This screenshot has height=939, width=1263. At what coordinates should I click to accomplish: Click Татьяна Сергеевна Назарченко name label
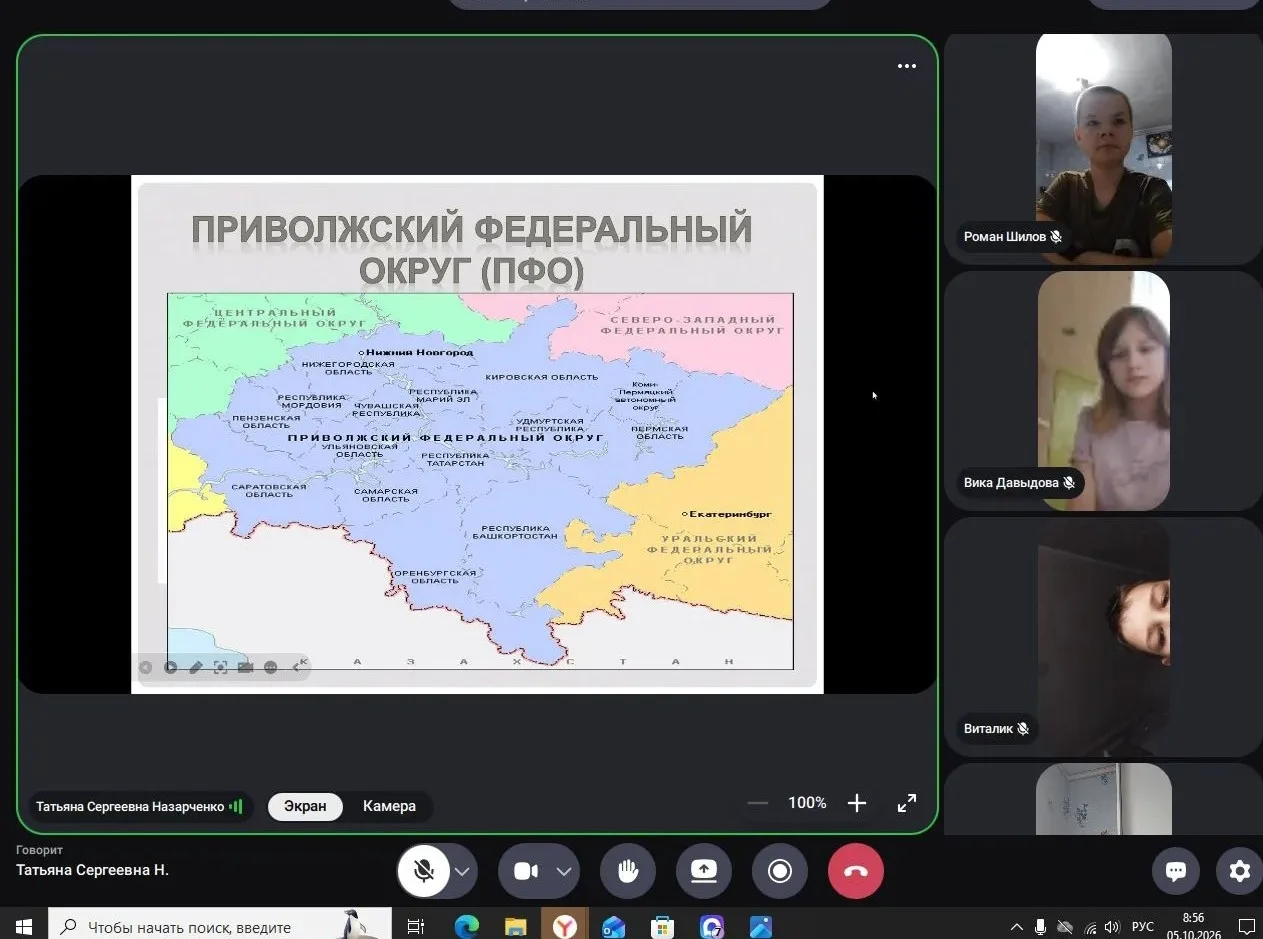(130, 806)
